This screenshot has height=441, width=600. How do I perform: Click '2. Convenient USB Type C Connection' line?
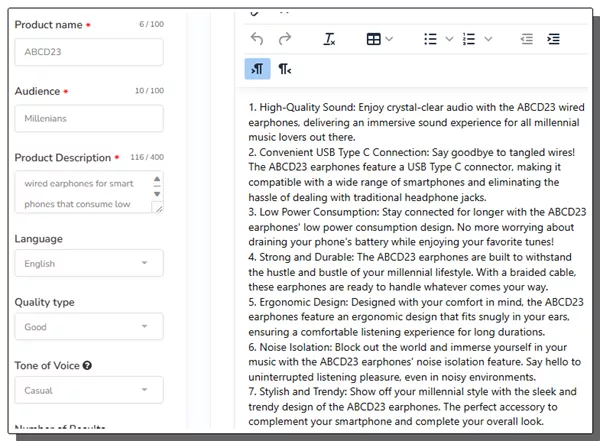click(412, 152)
